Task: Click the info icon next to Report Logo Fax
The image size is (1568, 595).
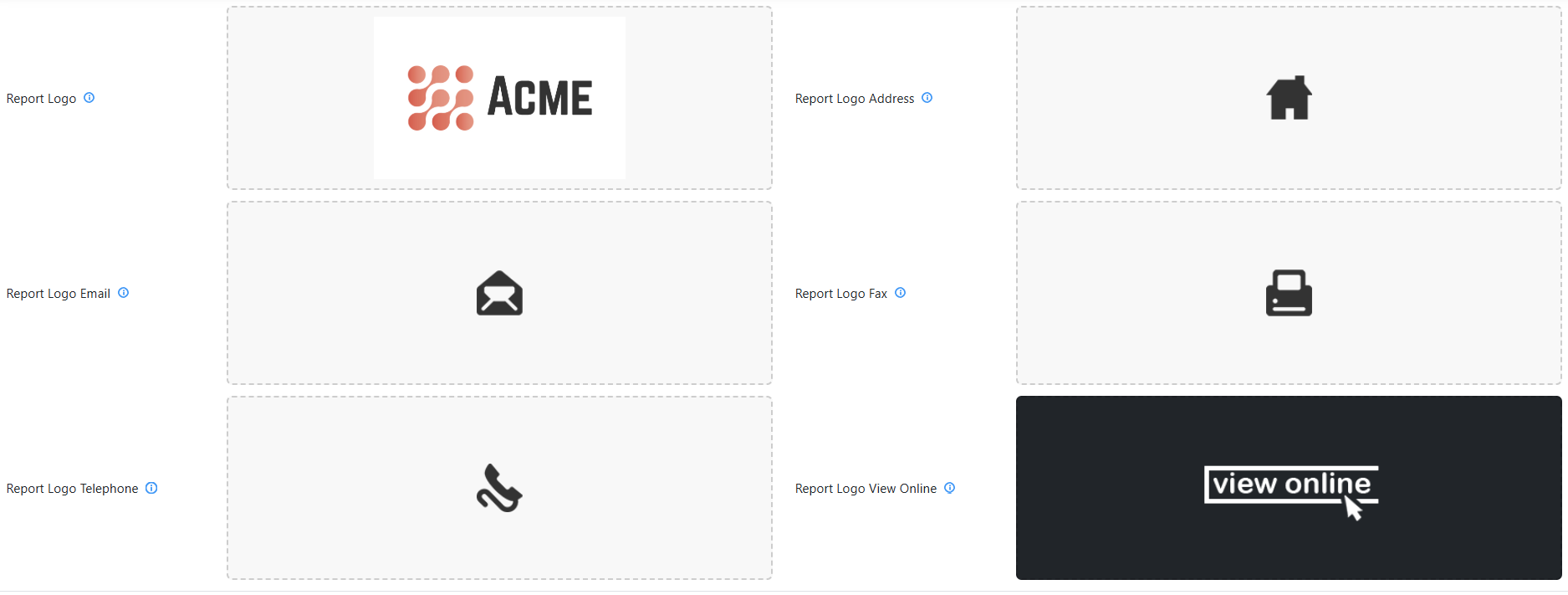Action: 900,293
